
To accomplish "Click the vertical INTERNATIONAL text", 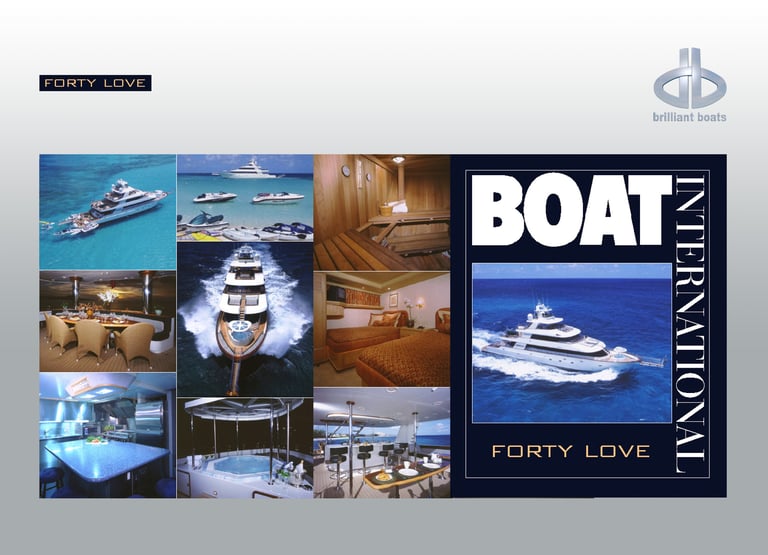I will 690,324.
